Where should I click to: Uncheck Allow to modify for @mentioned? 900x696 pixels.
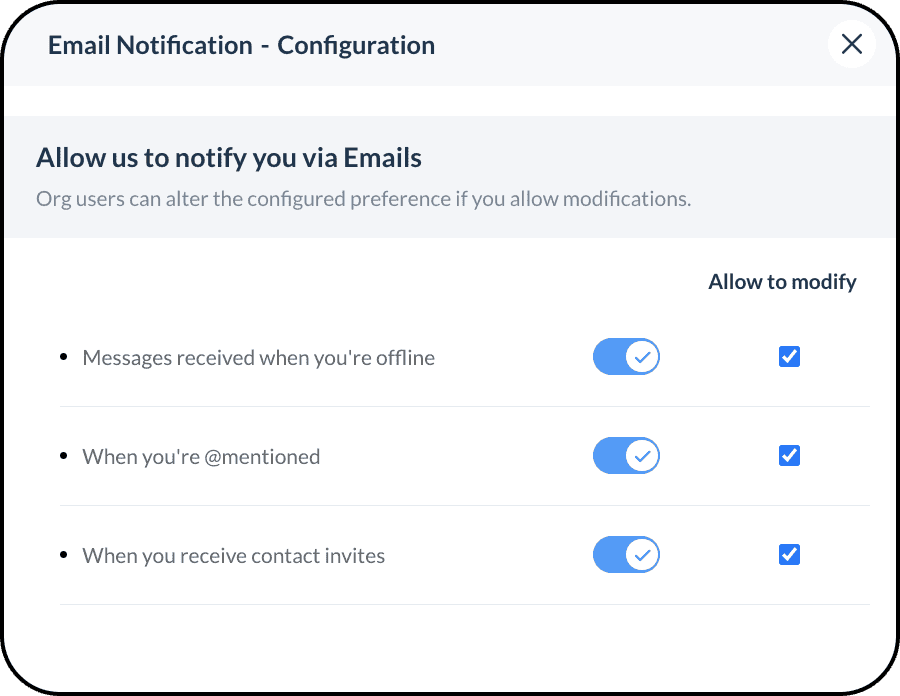click(x=789, y=456)
